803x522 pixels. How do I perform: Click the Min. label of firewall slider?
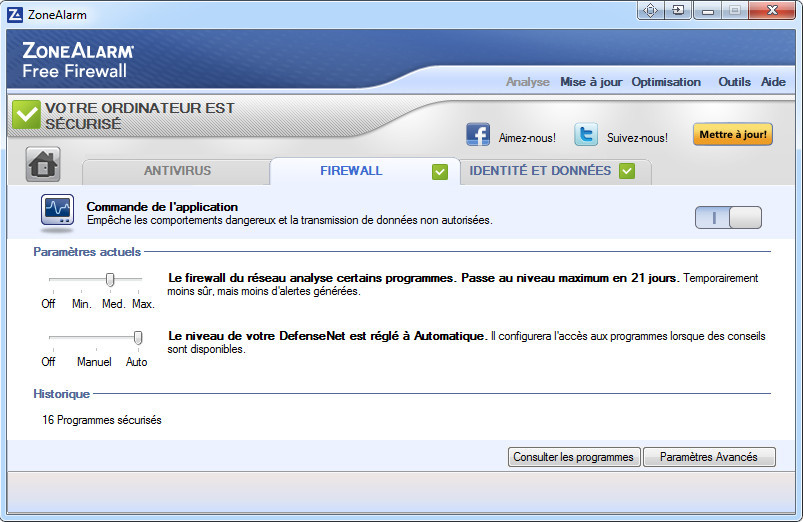point(81,304)
